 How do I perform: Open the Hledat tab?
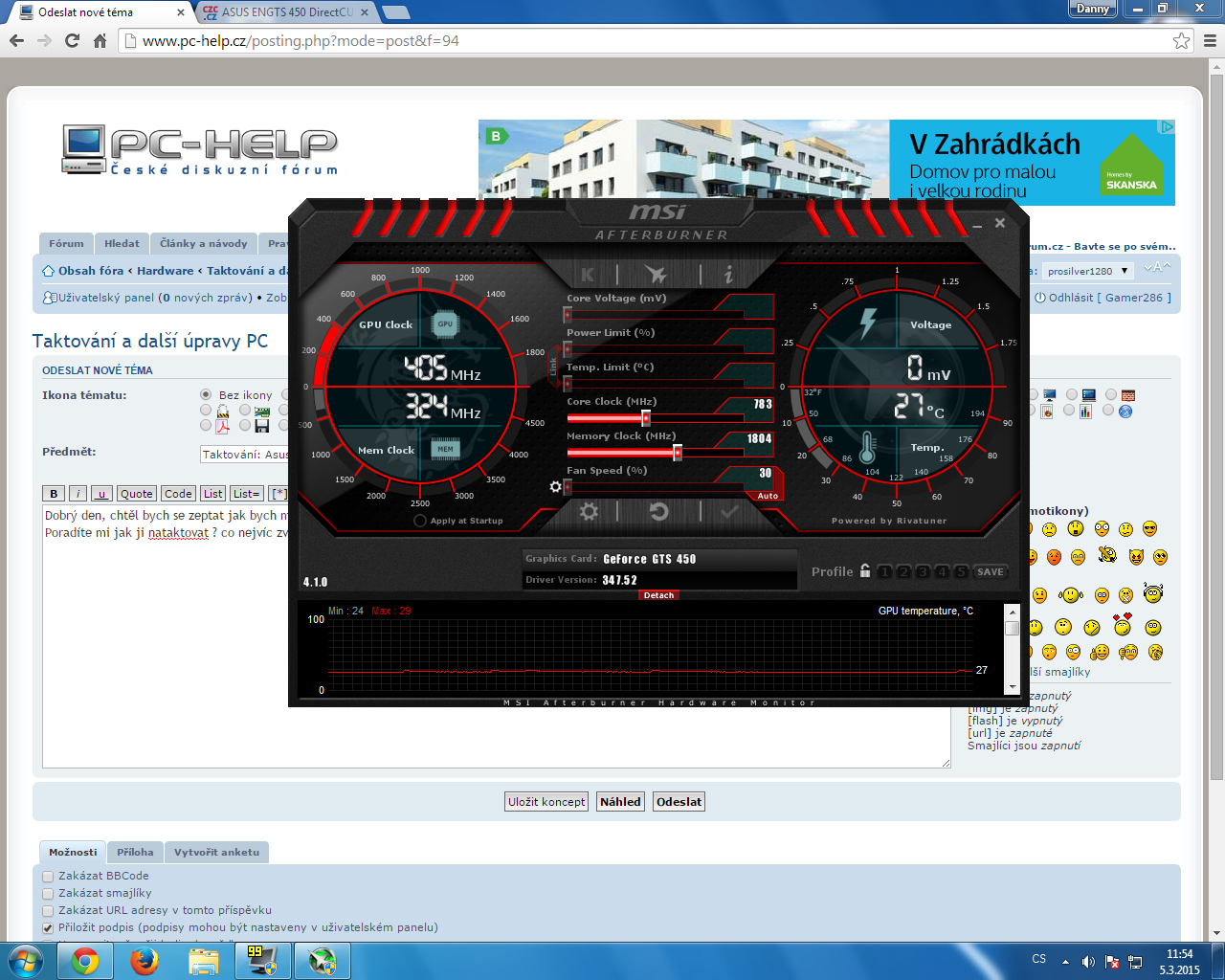[122, 244]
